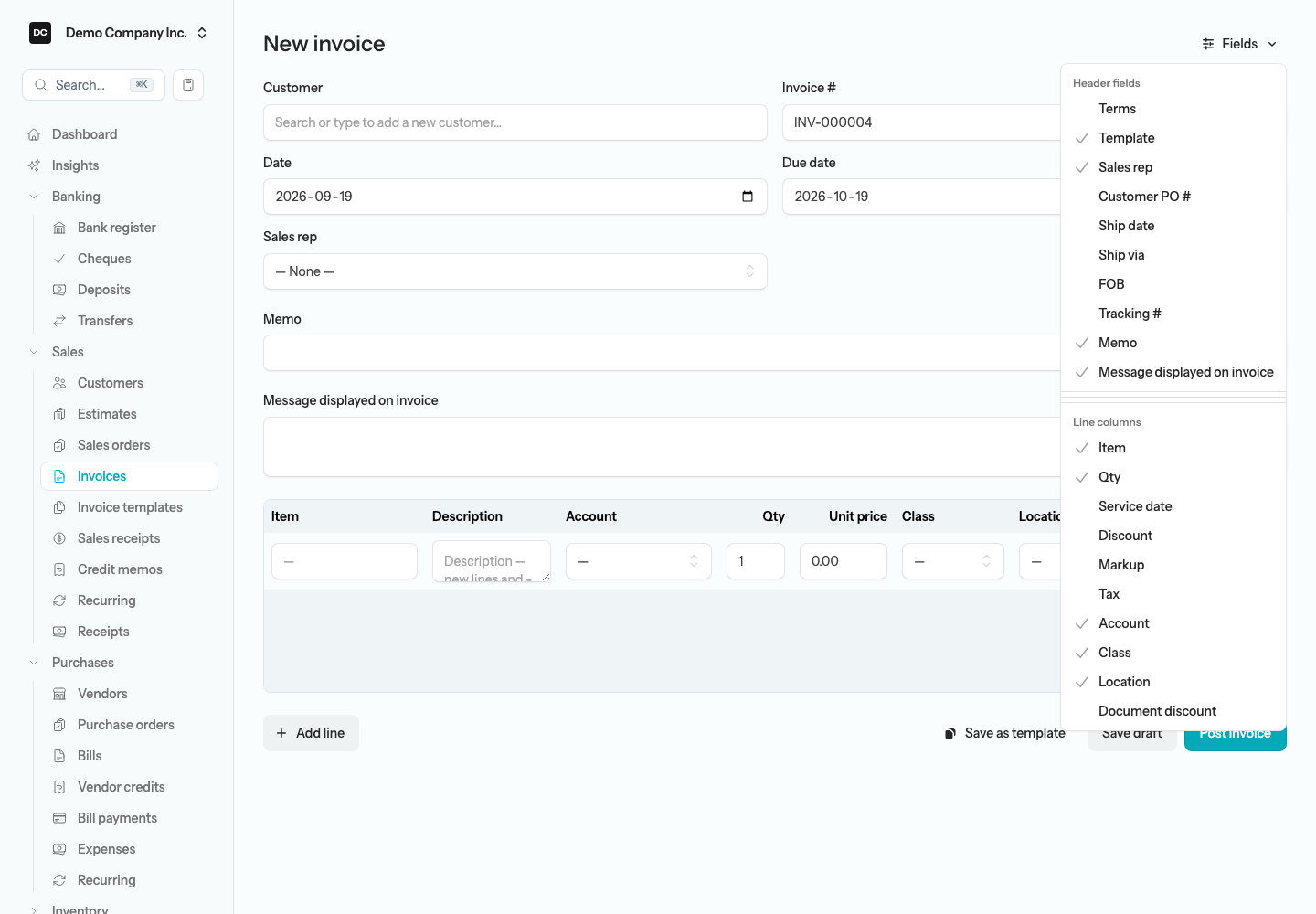Click the Expenses cash icon
Screen dimensions: 1316x914
59,849
